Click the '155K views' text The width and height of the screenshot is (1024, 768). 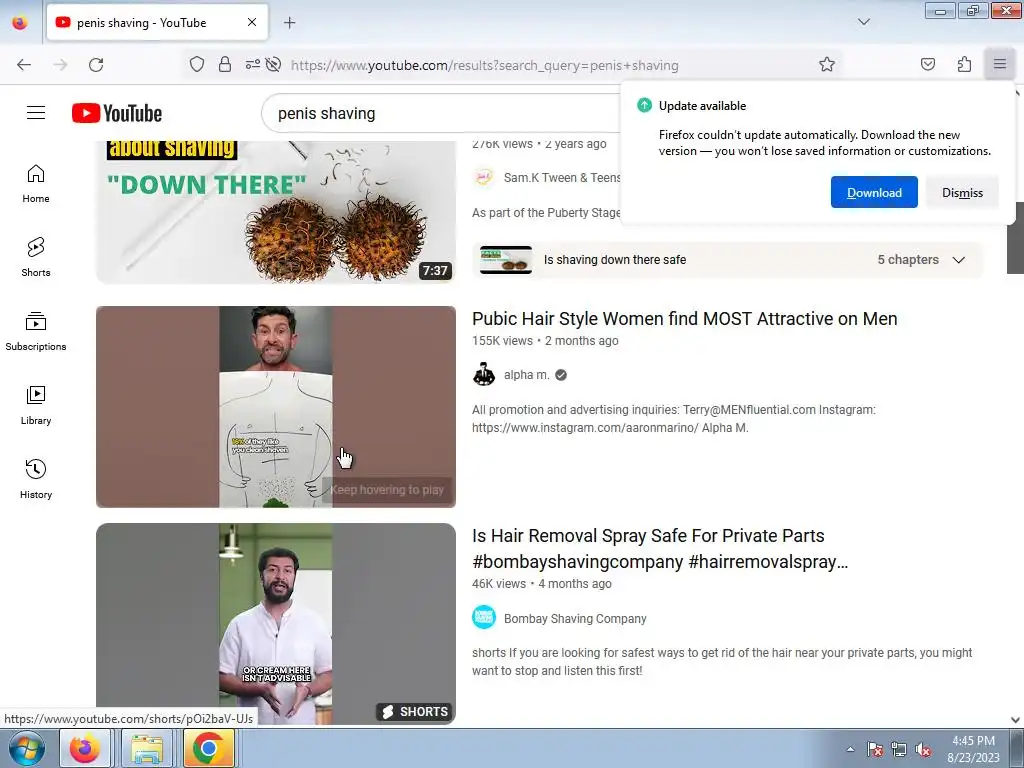coord(502,341)
